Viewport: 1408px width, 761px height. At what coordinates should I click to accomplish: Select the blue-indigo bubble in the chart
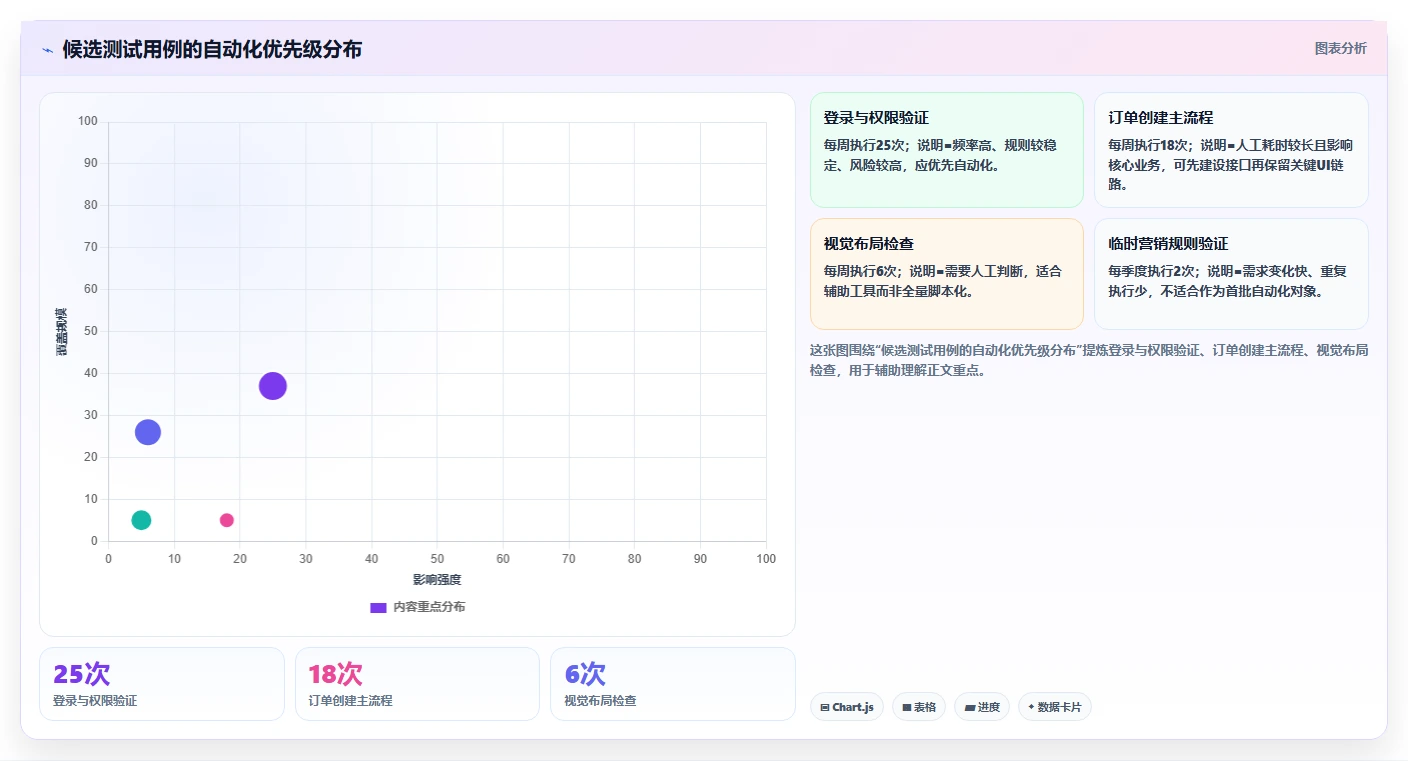click(x=148, y=432)
